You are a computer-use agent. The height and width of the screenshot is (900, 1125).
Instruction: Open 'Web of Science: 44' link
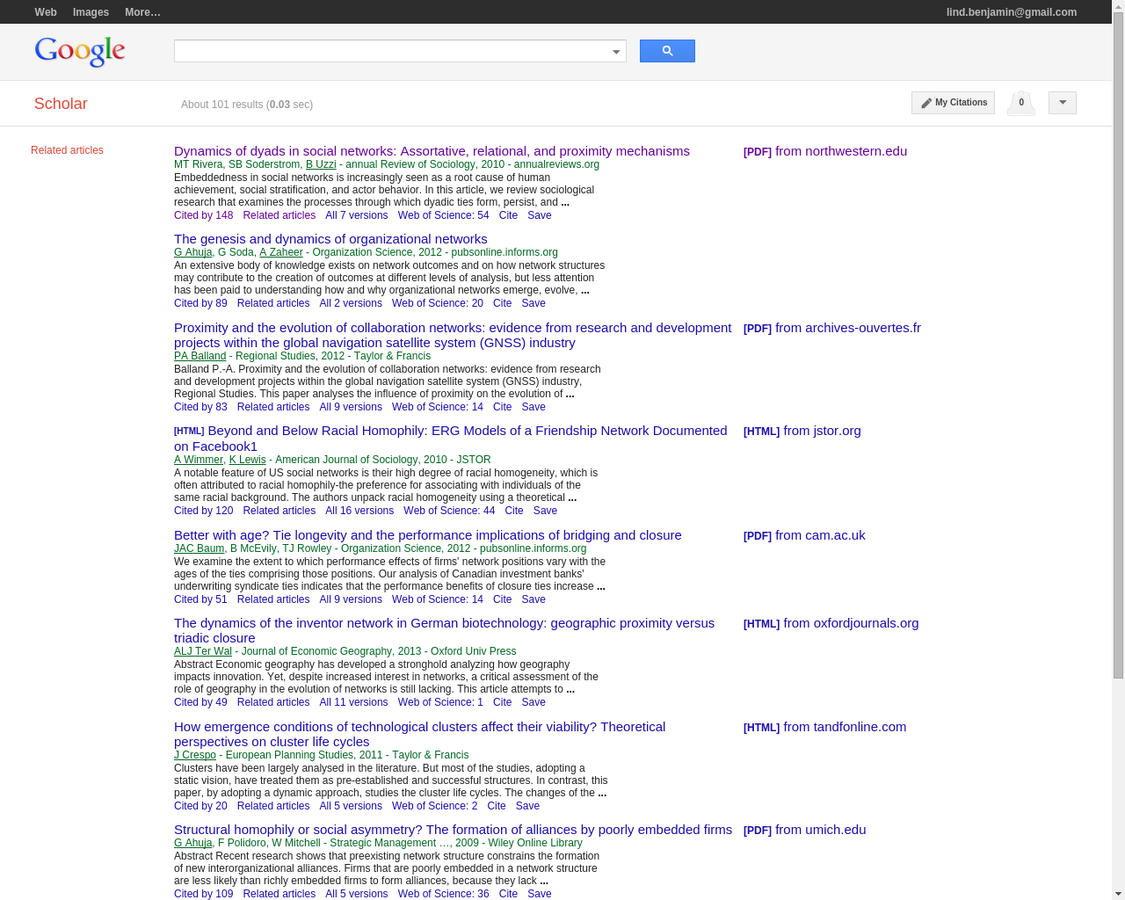(449, 510)
